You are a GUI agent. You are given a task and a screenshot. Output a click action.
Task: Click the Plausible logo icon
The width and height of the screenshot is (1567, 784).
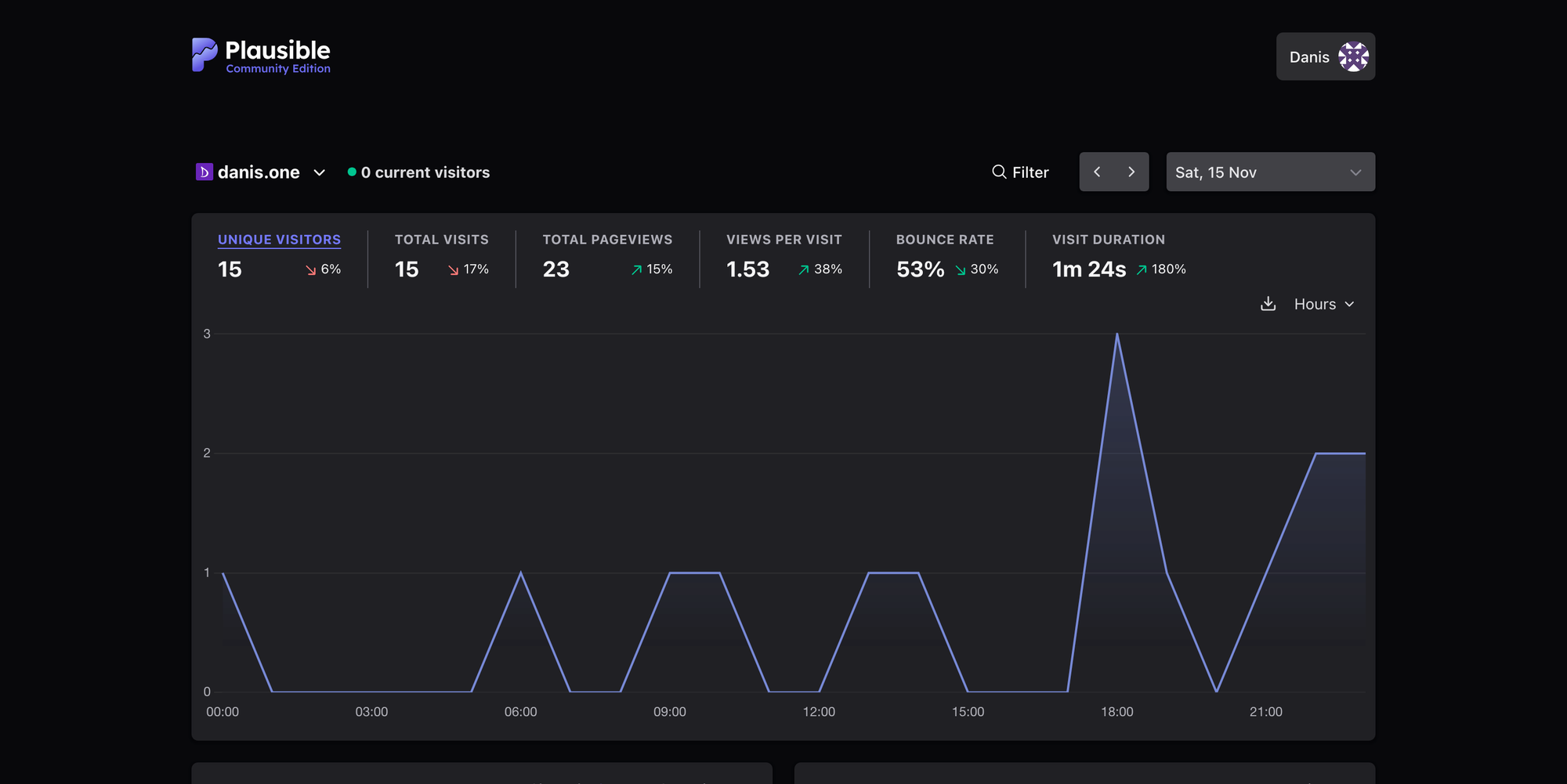(x=204, y=55)
